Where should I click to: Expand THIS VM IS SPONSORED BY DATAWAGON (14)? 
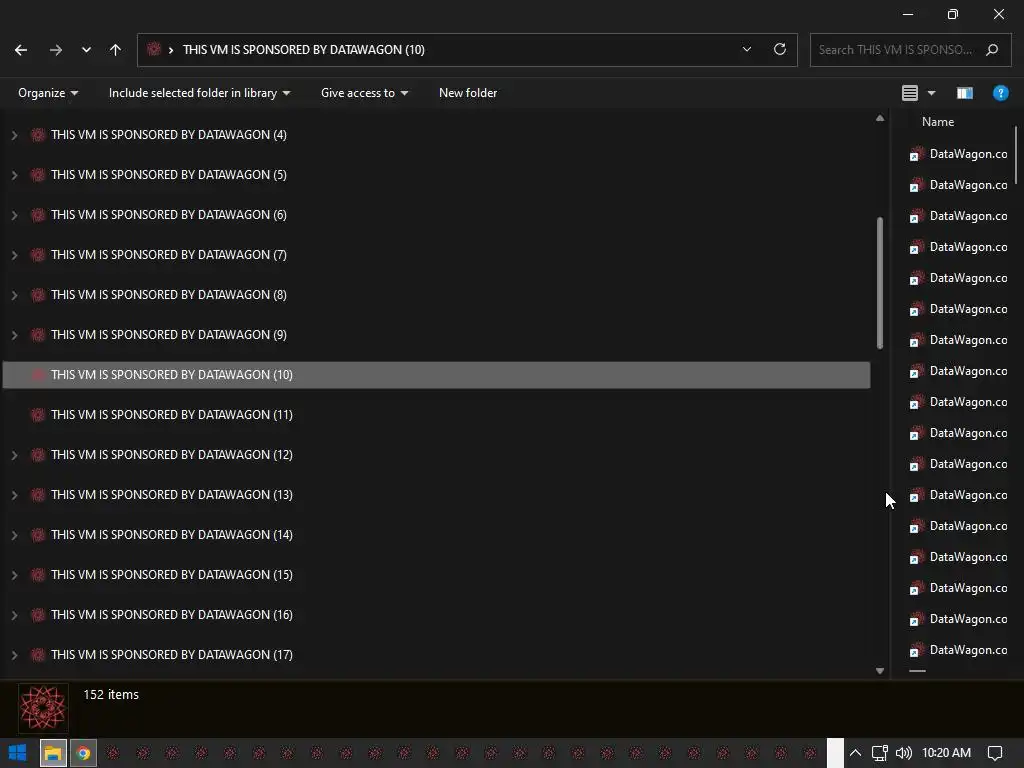click(x=14, y=536)
